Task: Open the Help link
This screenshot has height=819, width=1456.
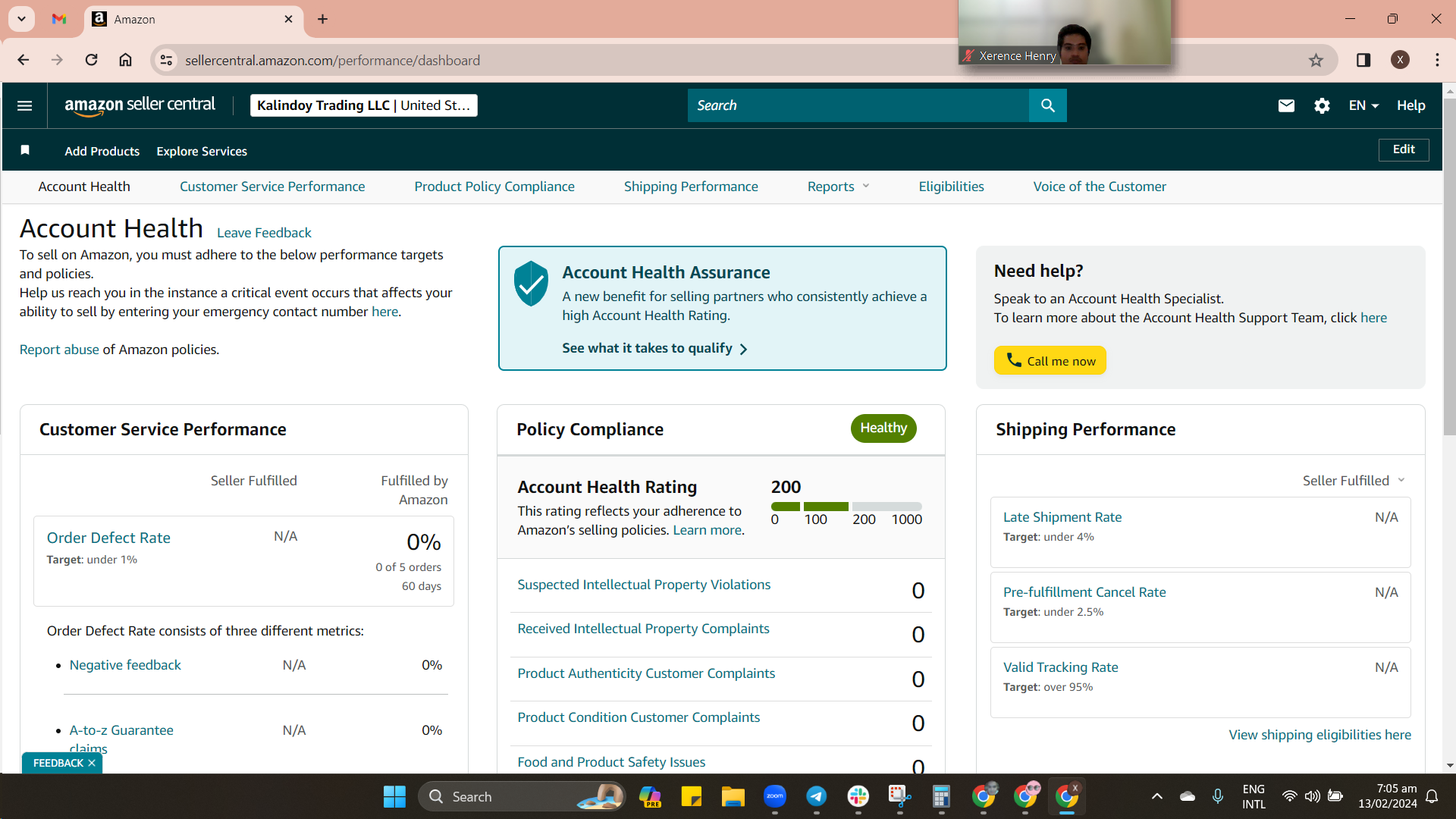Action: click(1411, 105)
